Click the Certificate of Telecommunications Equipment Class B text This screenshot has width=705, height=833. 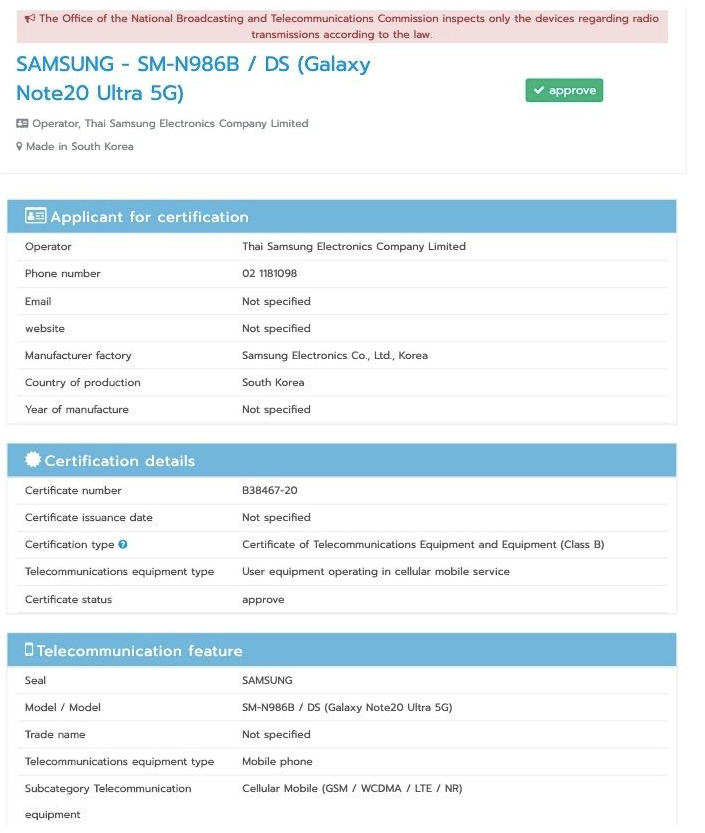pyautogui.click(x=423, y=545)
